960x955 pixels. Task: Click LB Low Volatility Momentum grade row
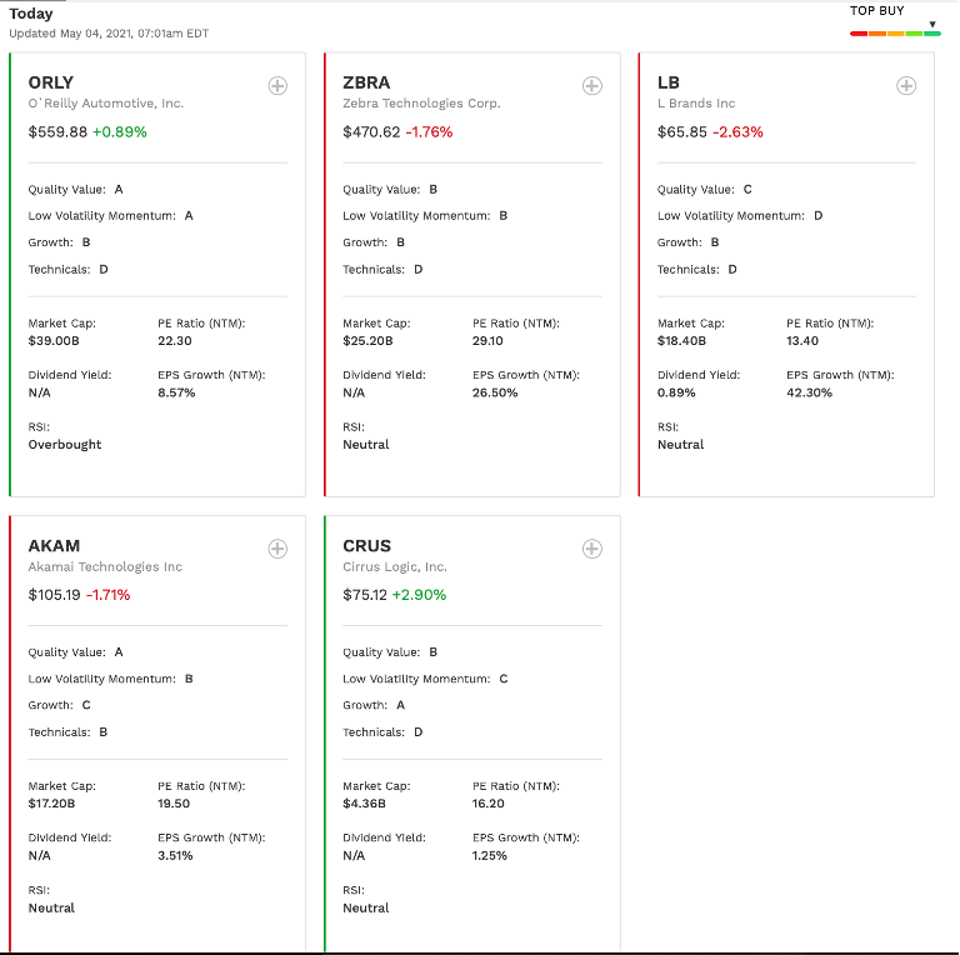(x=740, y=216)
